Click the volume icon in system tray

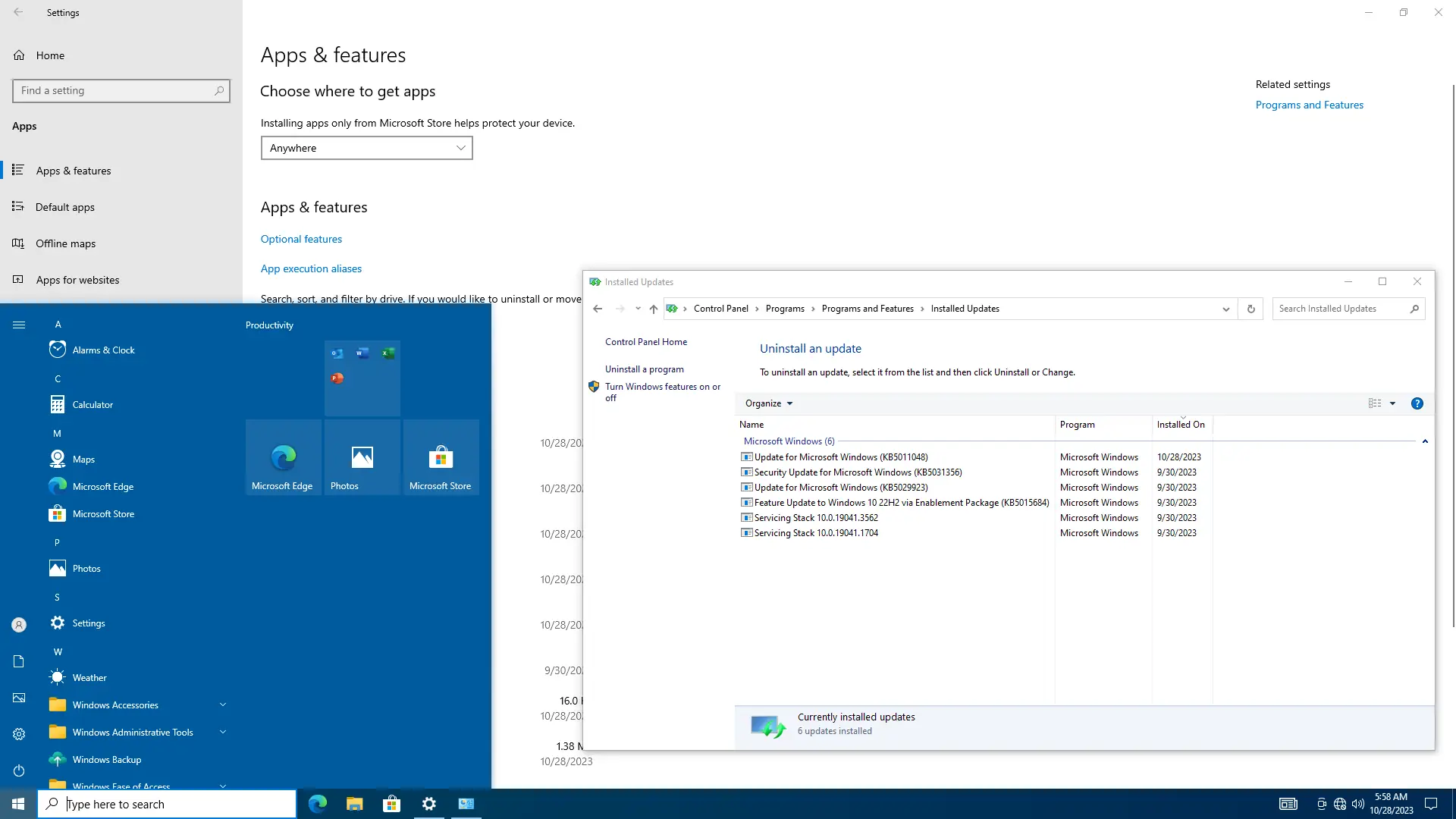[x=1357, y=804]
